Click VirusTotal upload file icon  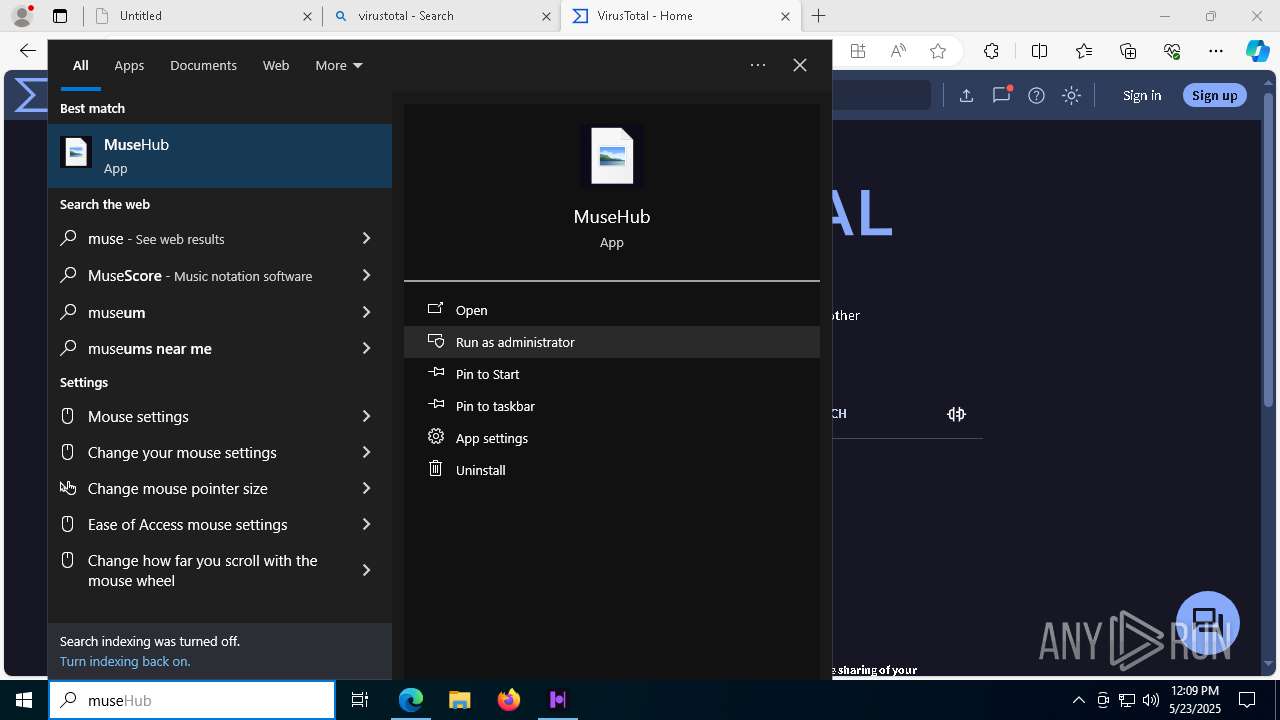tap(966, 95)
